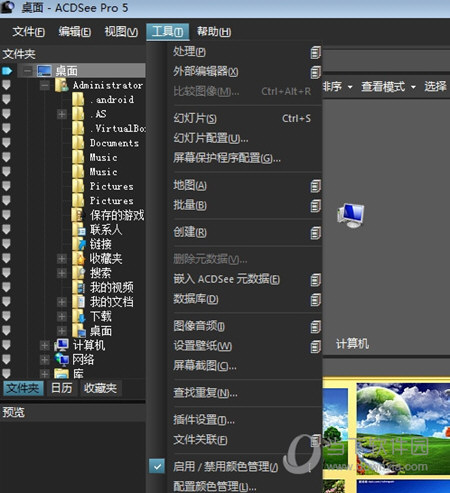
Task: Open the 设置壁纸(W) submenu
Action: pos(244,346)
